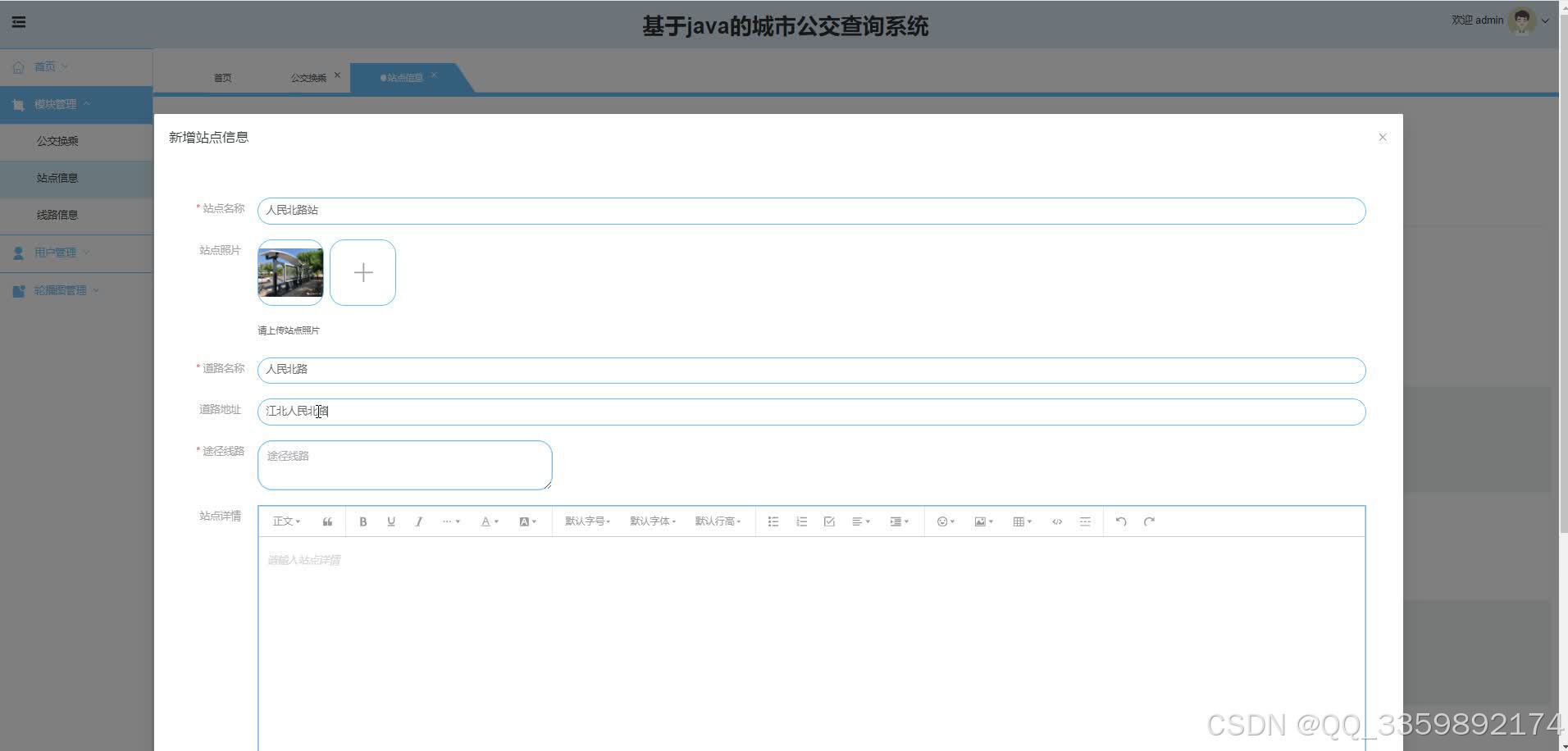This screenshot has width=1568, height=751.
Task: Undo the last edit
Action: tap(1121, 521)
